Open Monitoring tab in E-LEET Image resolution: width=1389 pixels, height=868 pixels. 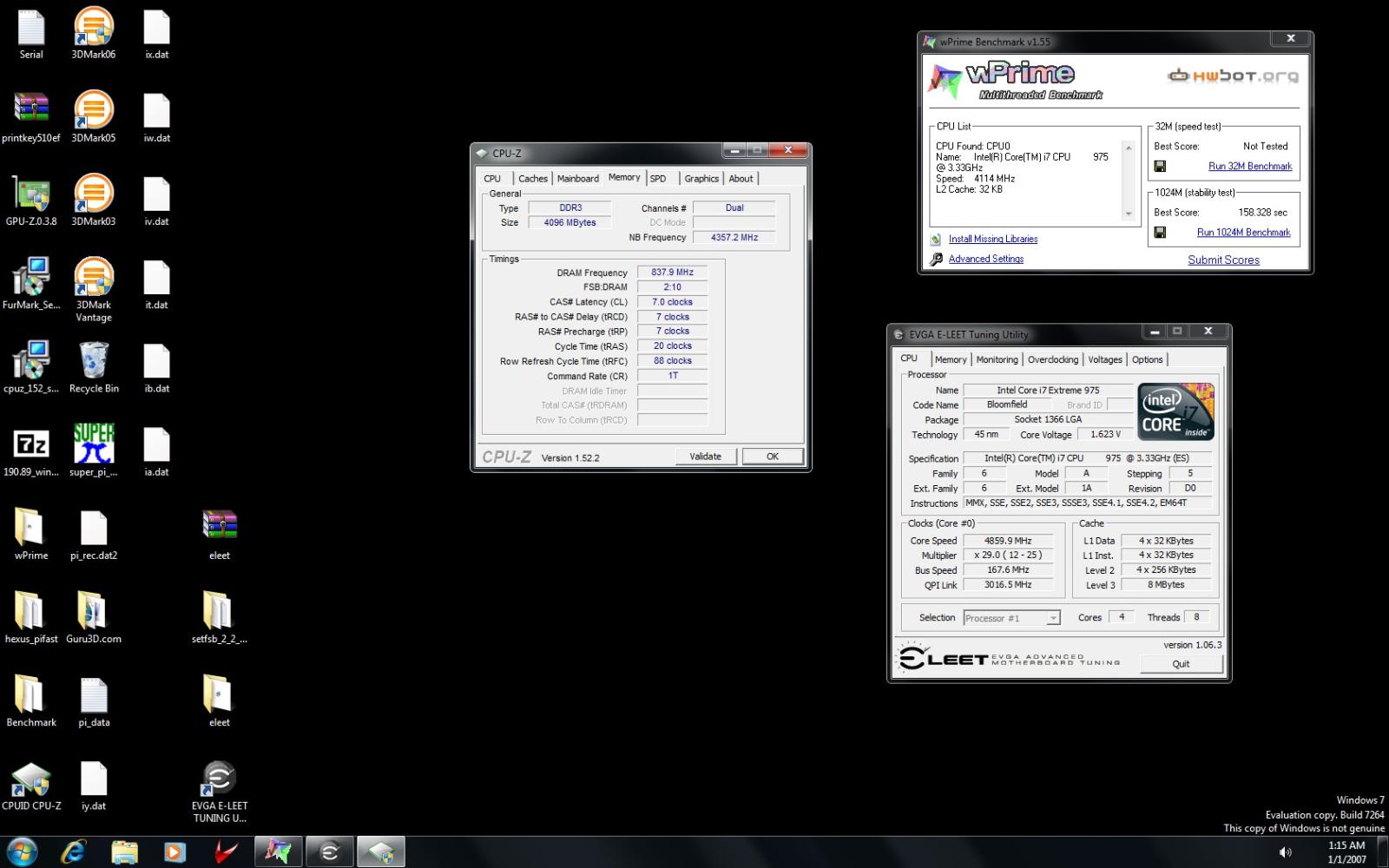pos(997,359)
